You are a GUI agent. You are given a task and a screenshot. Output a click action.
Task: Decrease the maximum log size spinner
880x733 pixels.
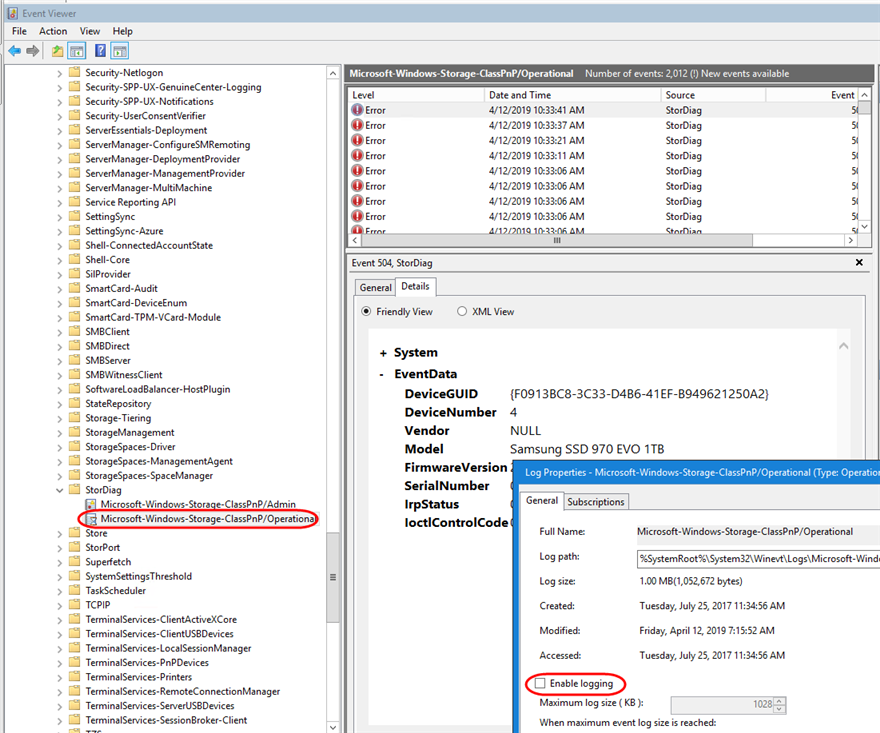point(779,709)
